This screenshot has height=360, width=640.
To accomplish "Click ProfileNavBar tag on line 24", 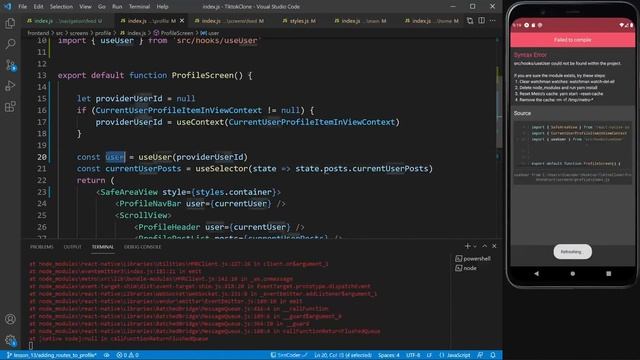I will tap(150, 204).
